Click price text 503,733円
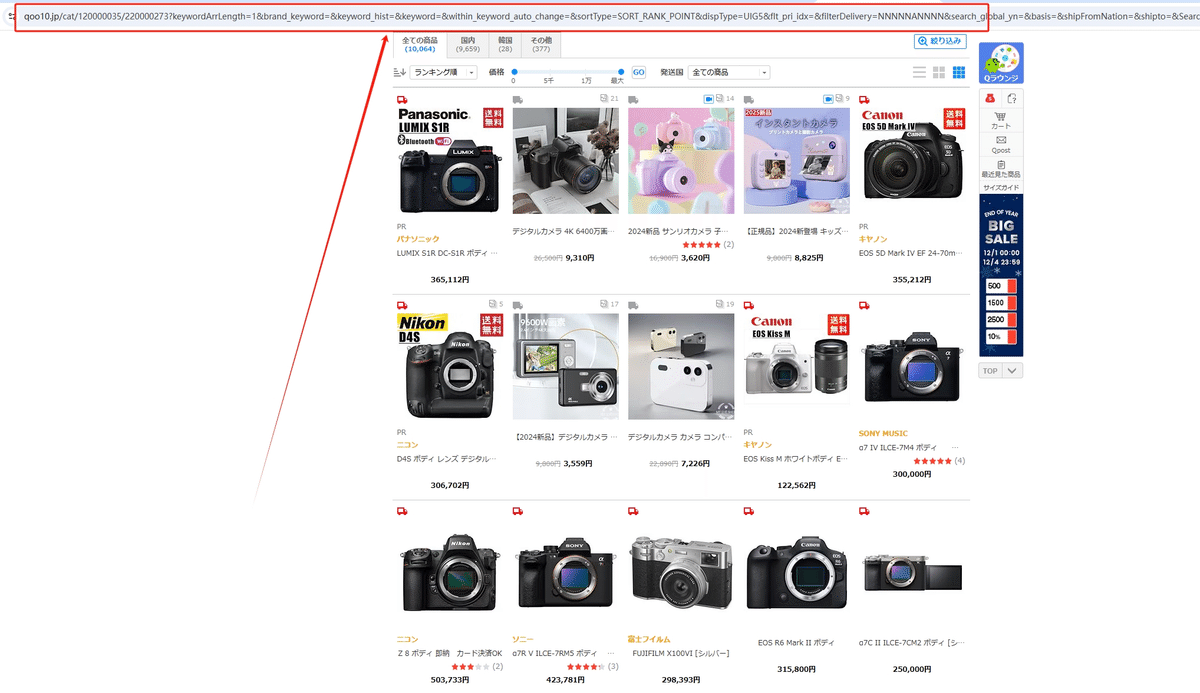 click(x=450, y=680)
